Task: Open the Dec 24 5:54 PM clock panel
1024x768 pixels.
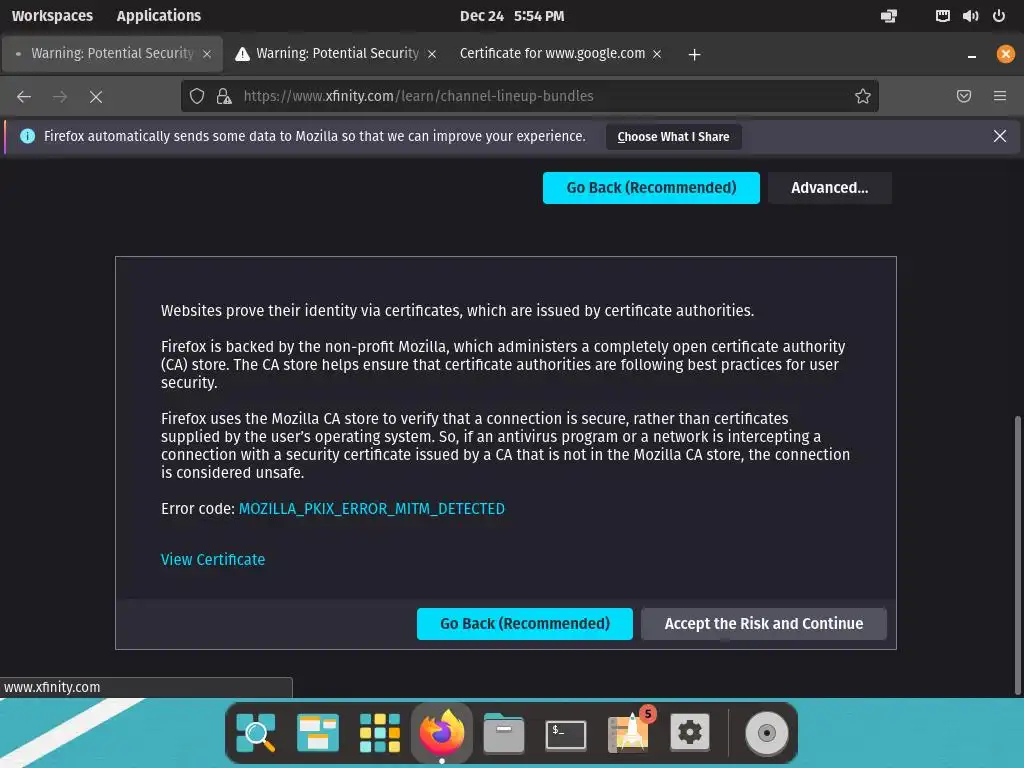Action: click(x=512, y=16)
